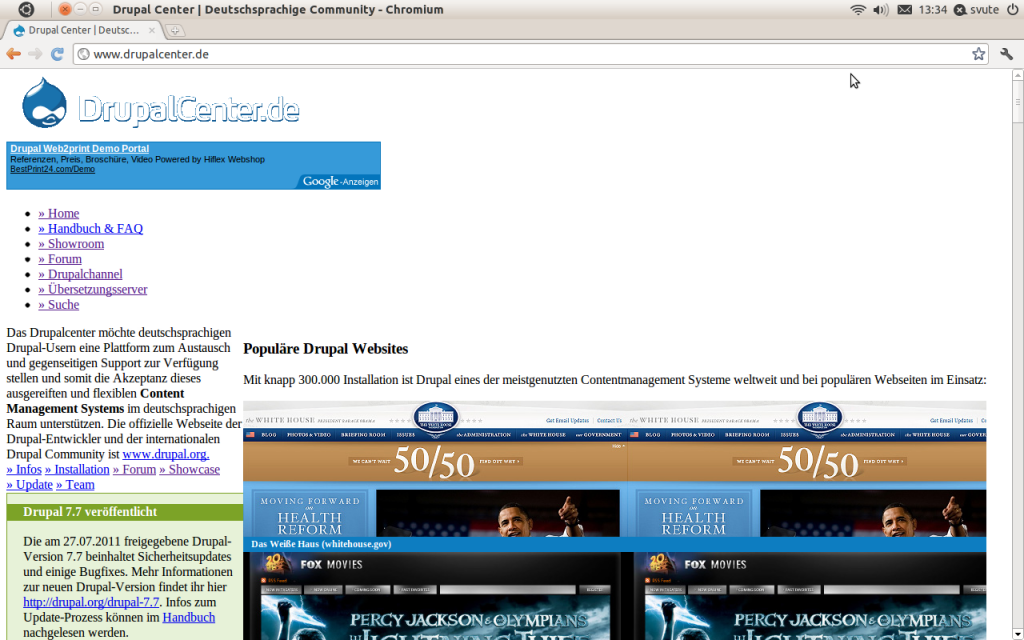
Task: Go to the Forum navigation menu item
Action: (64, 259)
